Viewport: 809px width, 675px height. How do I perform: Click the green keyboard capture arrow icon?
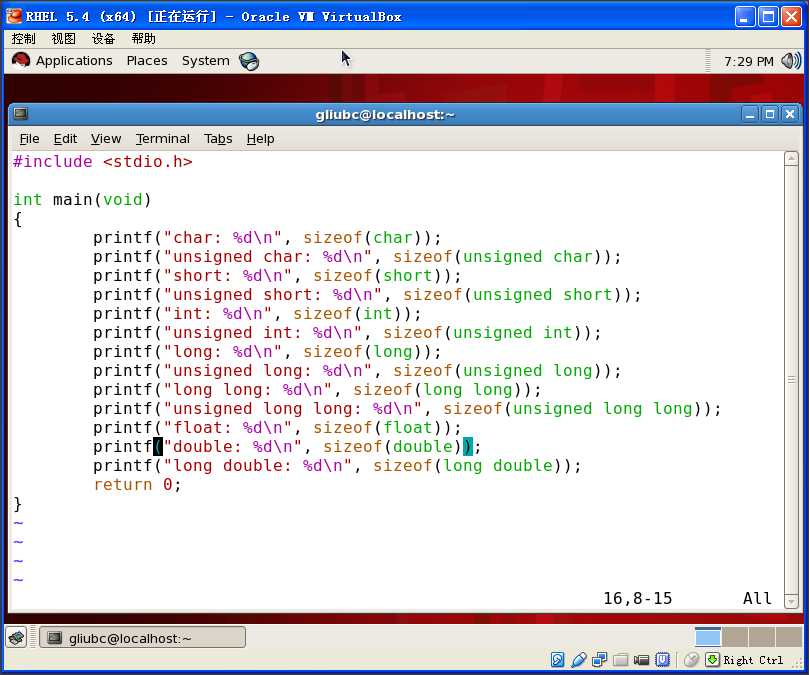pos(712,660)
